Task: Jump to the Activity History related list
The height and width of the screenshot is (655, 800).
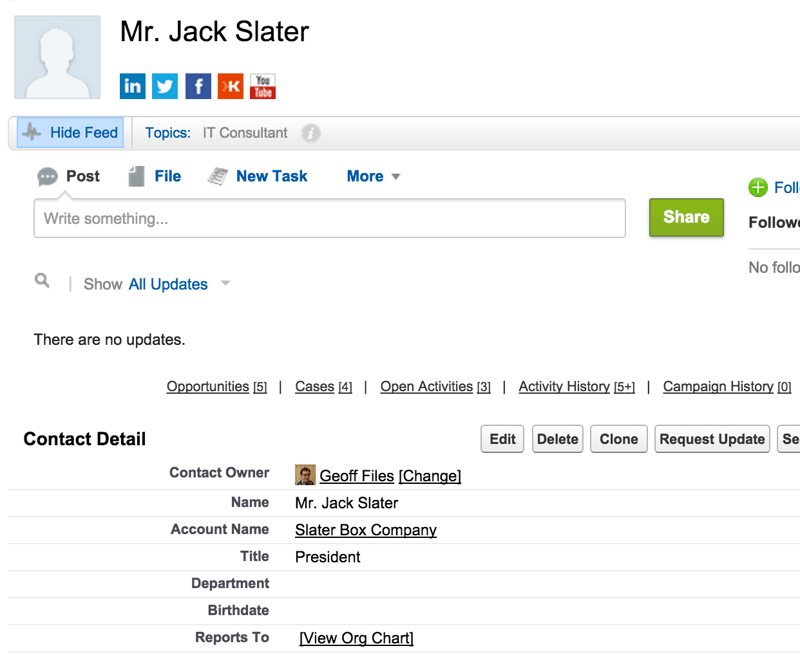Action: (577, 387)
